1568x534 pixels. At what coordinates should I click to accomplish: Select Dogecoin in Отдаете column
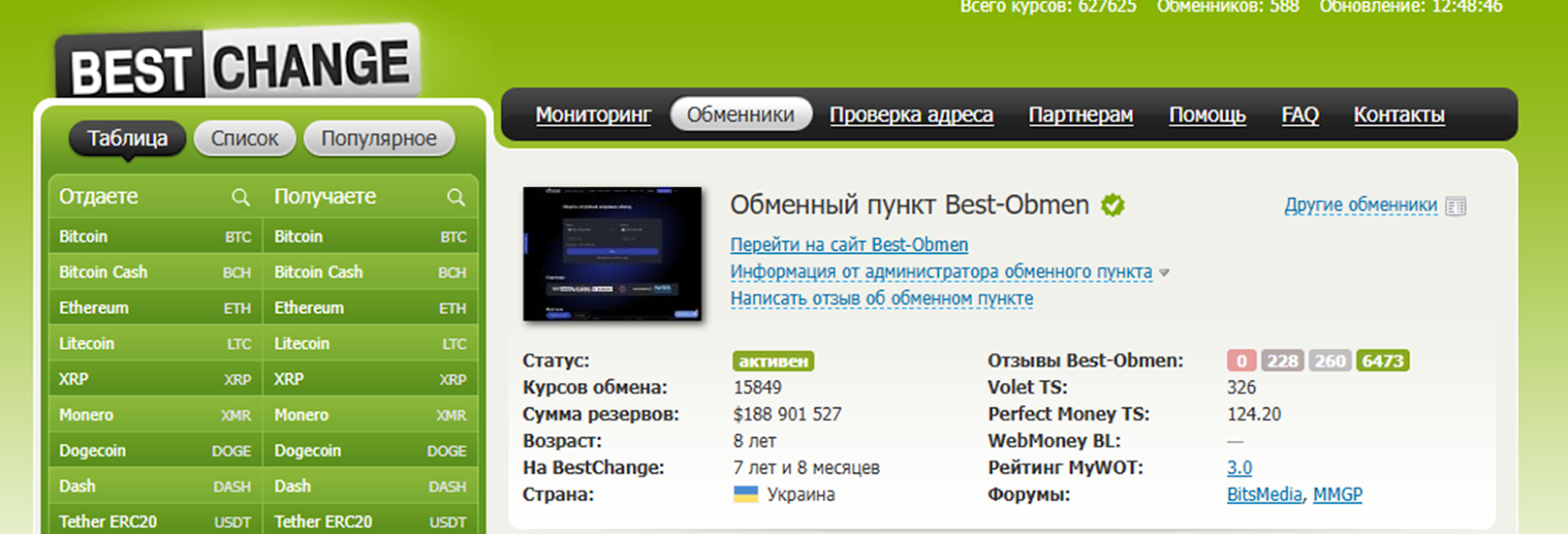pyautogui.click(x=155, y=451)
